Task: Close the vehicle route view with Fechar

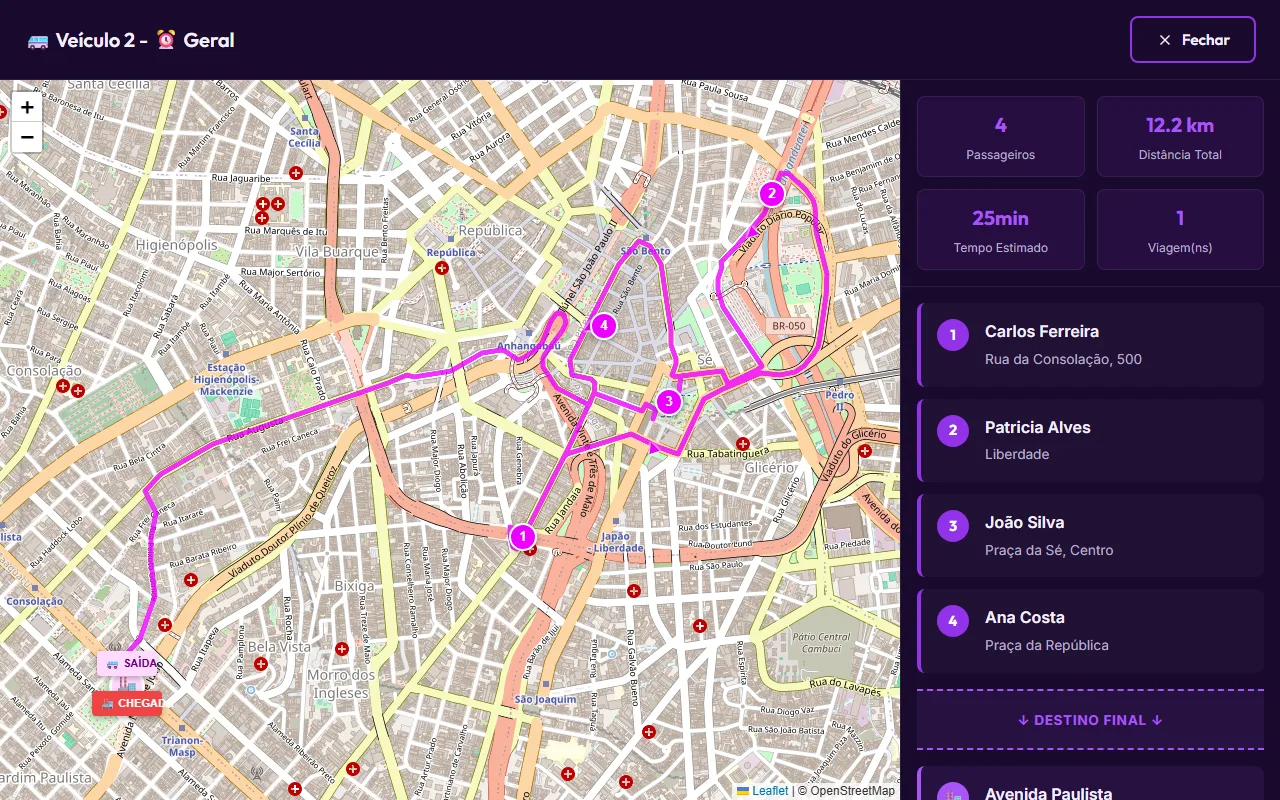Action: point(1192,40)
